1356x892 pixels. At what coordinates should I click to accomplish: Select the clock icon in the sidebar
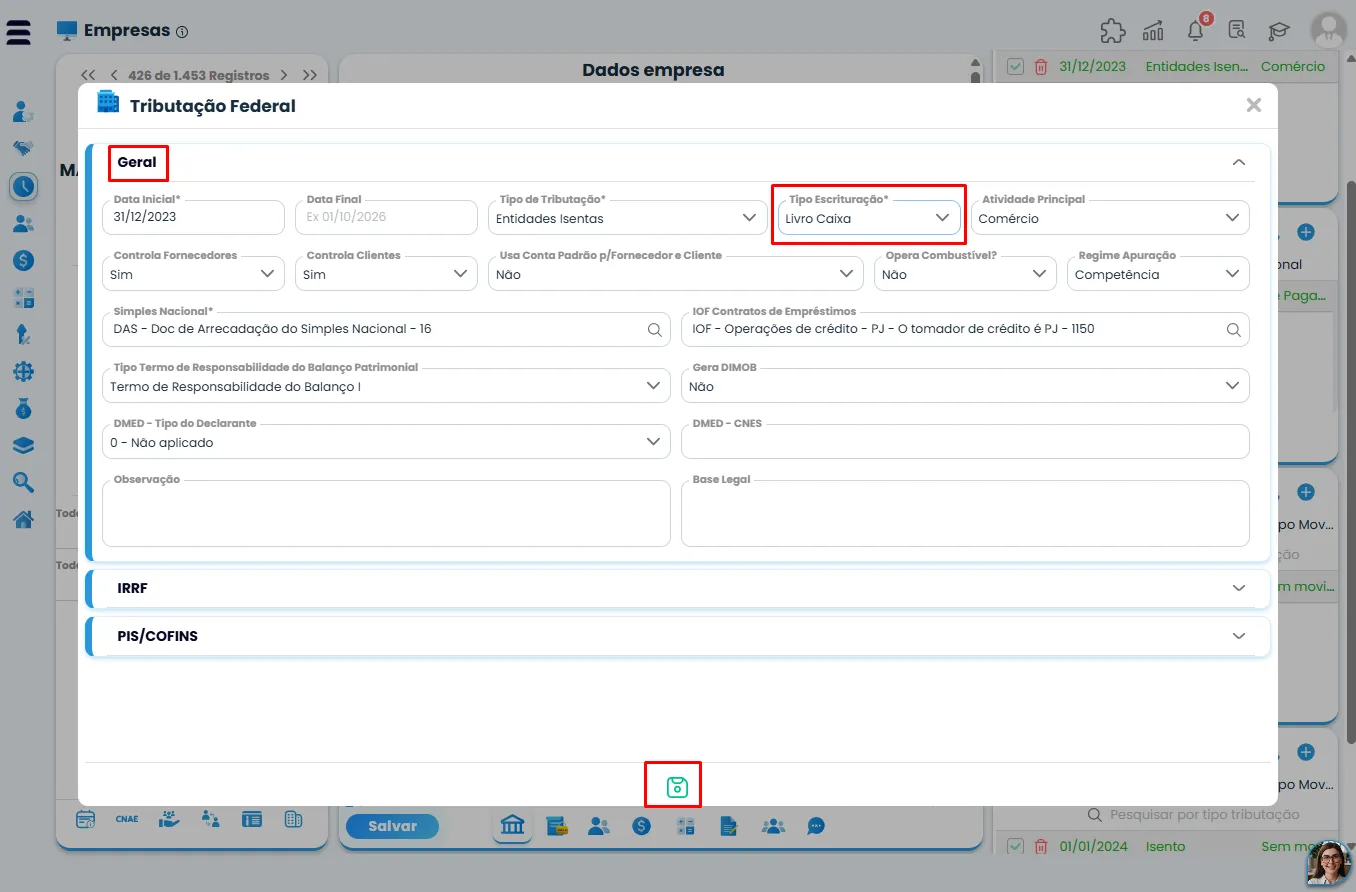24,186
